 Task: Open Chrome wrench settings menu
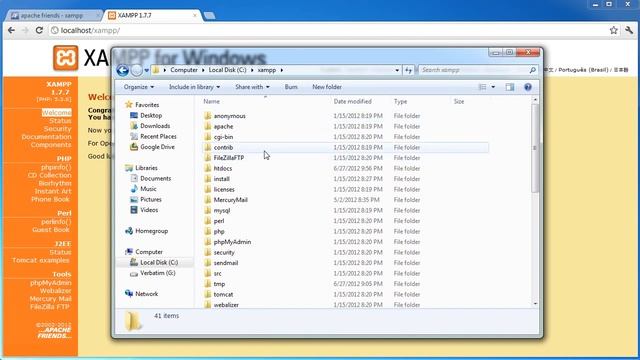629,30
